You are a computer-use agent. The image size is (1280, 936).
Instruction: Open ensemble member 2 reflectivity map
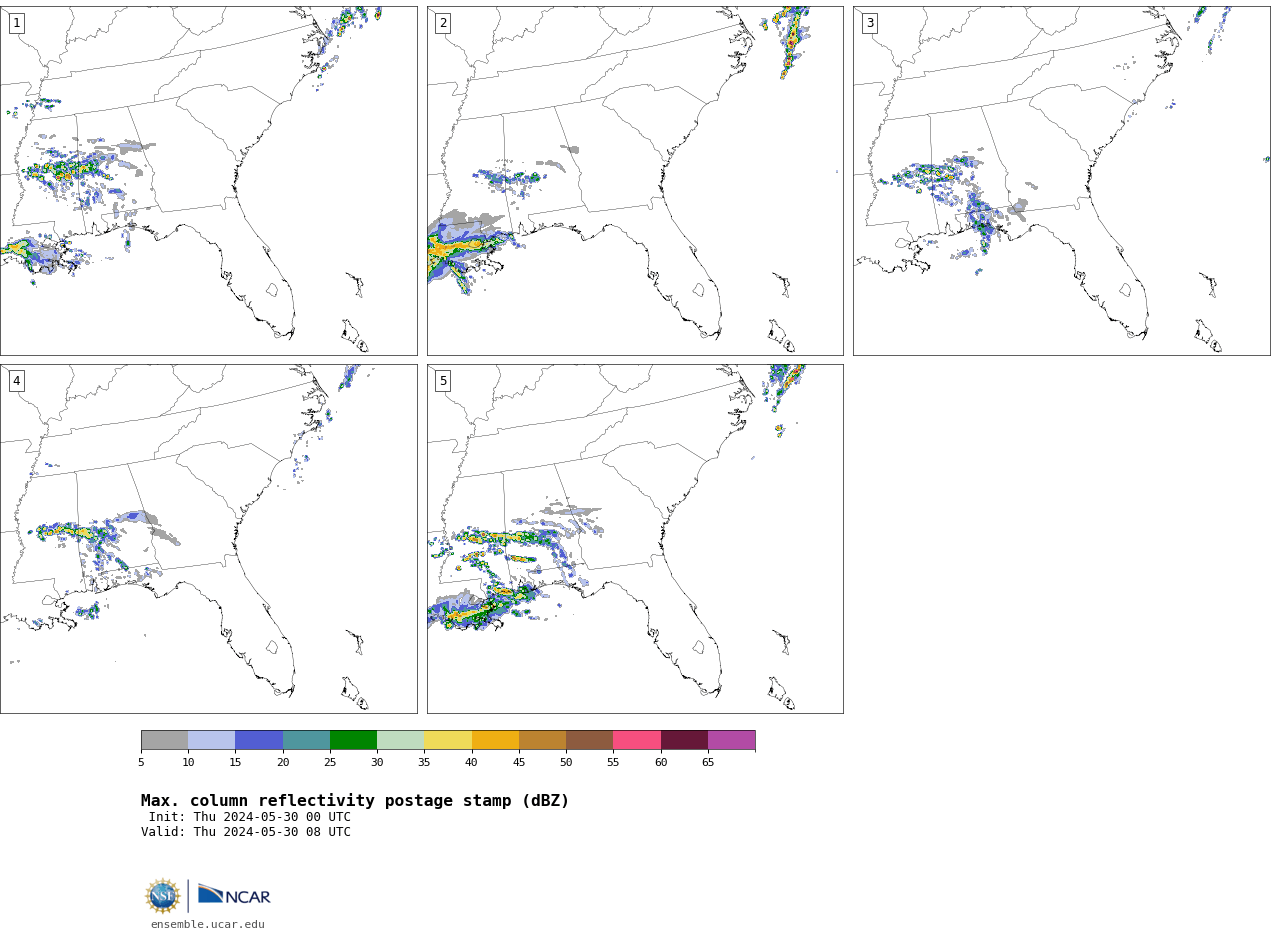[x=635, y=181]
